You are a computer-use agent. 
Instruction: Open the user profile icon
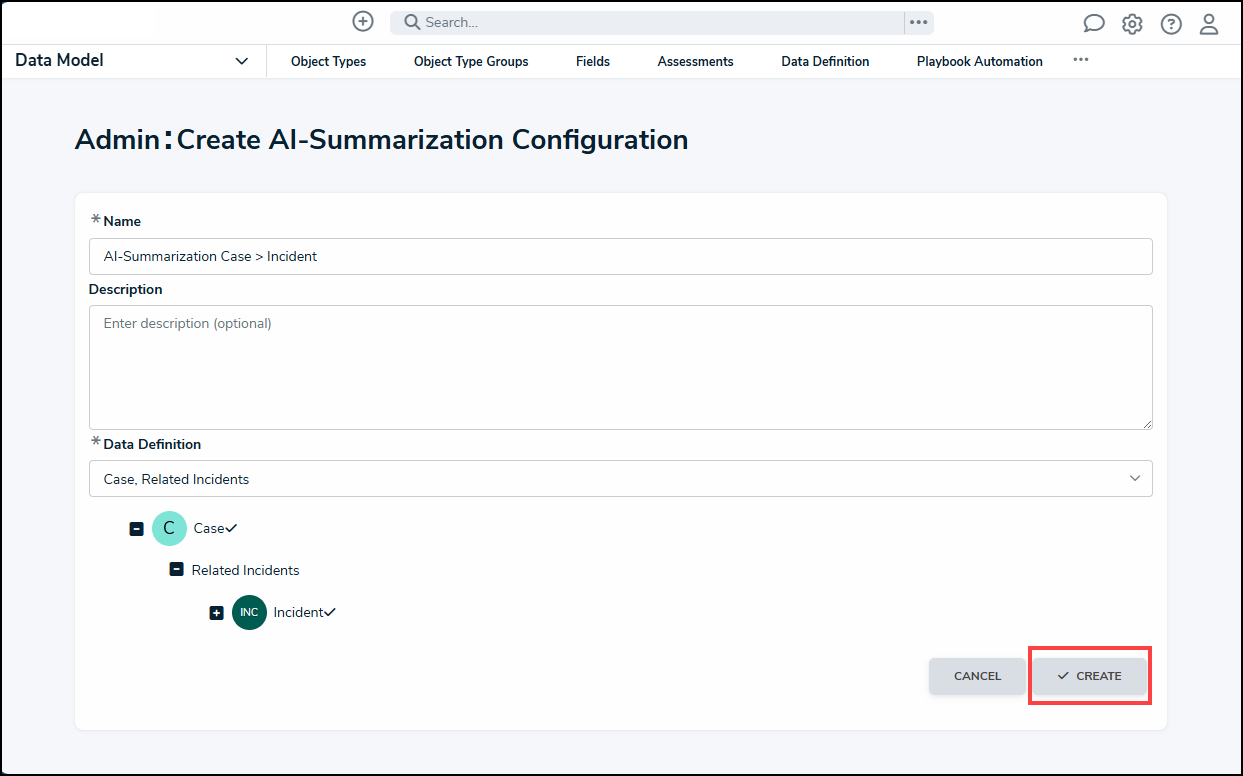pos(1209,24)
